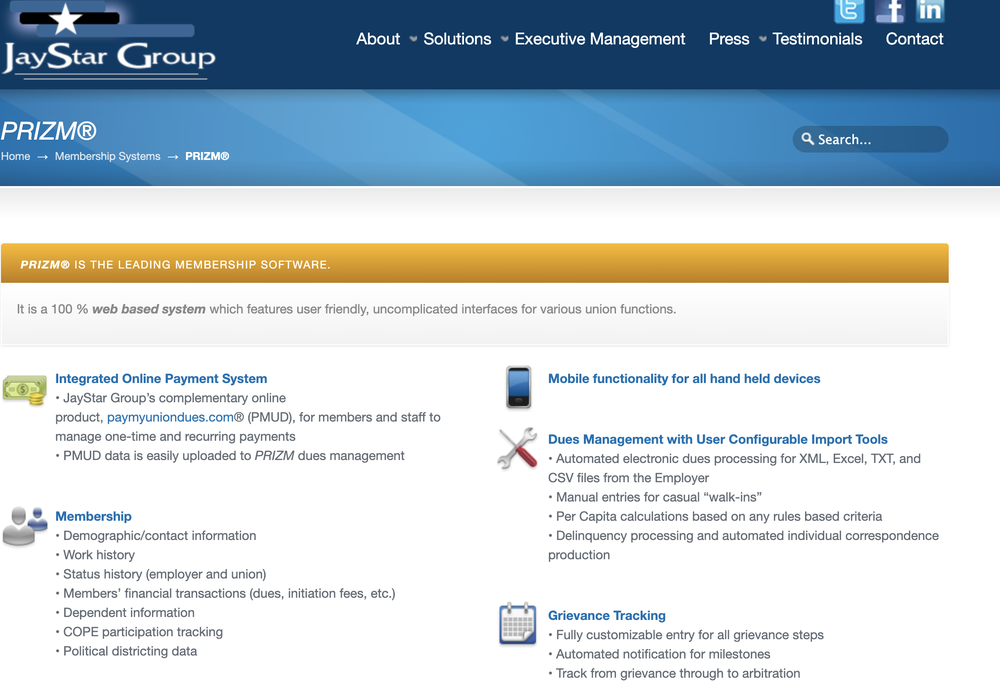Click the Membership Systems breadcrumb

(x=108, y=156)
